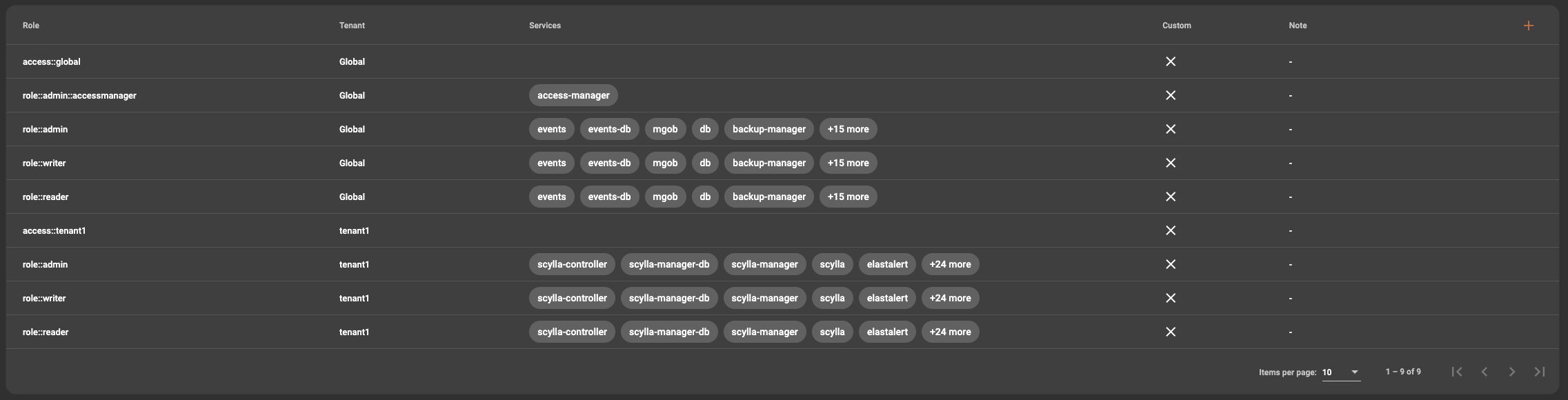This screenshot has height=400, width=1568.
Task: Go to the first page of results
Action: tap(1457, 372)
